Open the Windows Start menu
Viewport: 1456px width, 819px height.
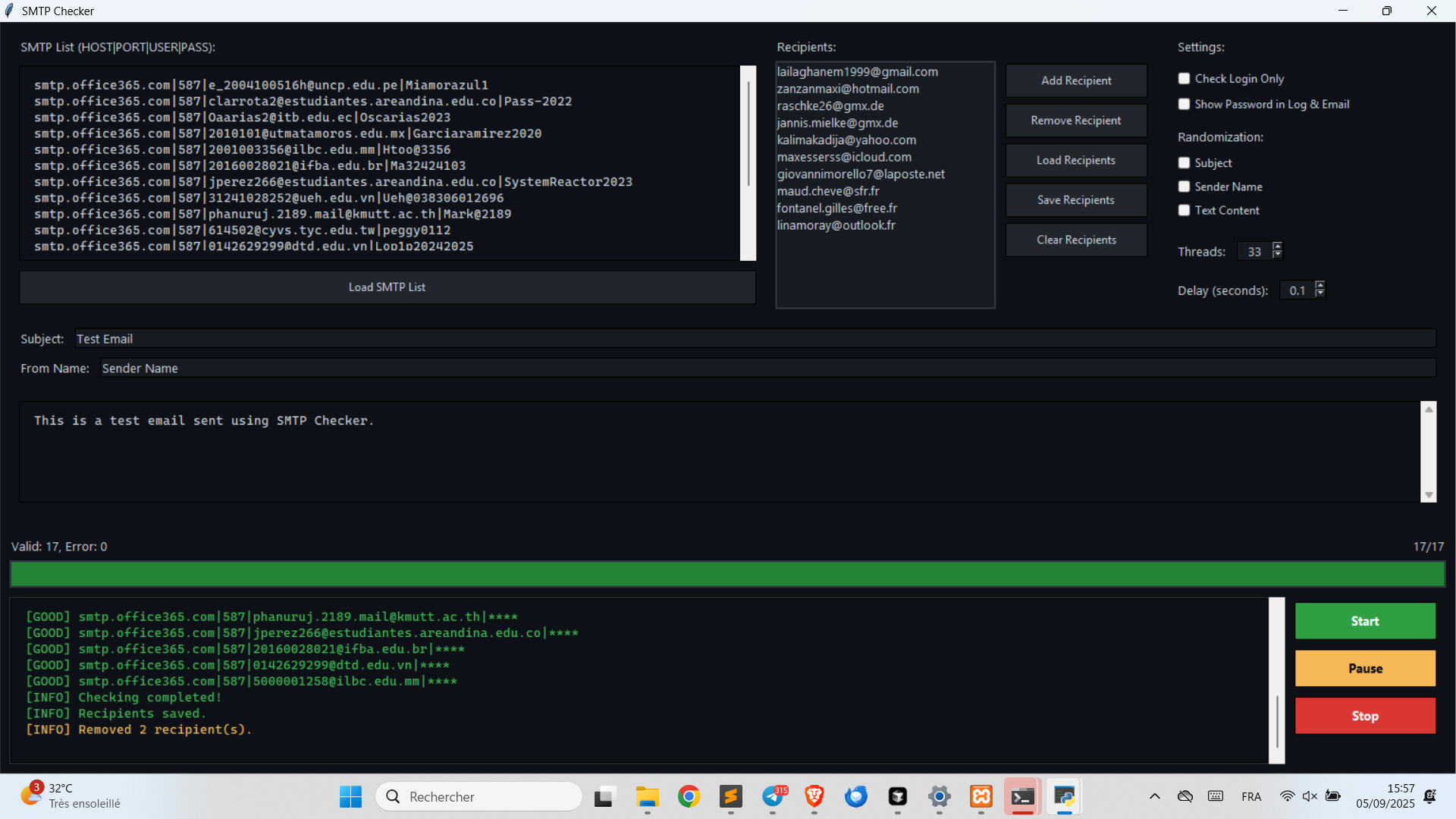(350, 796)
